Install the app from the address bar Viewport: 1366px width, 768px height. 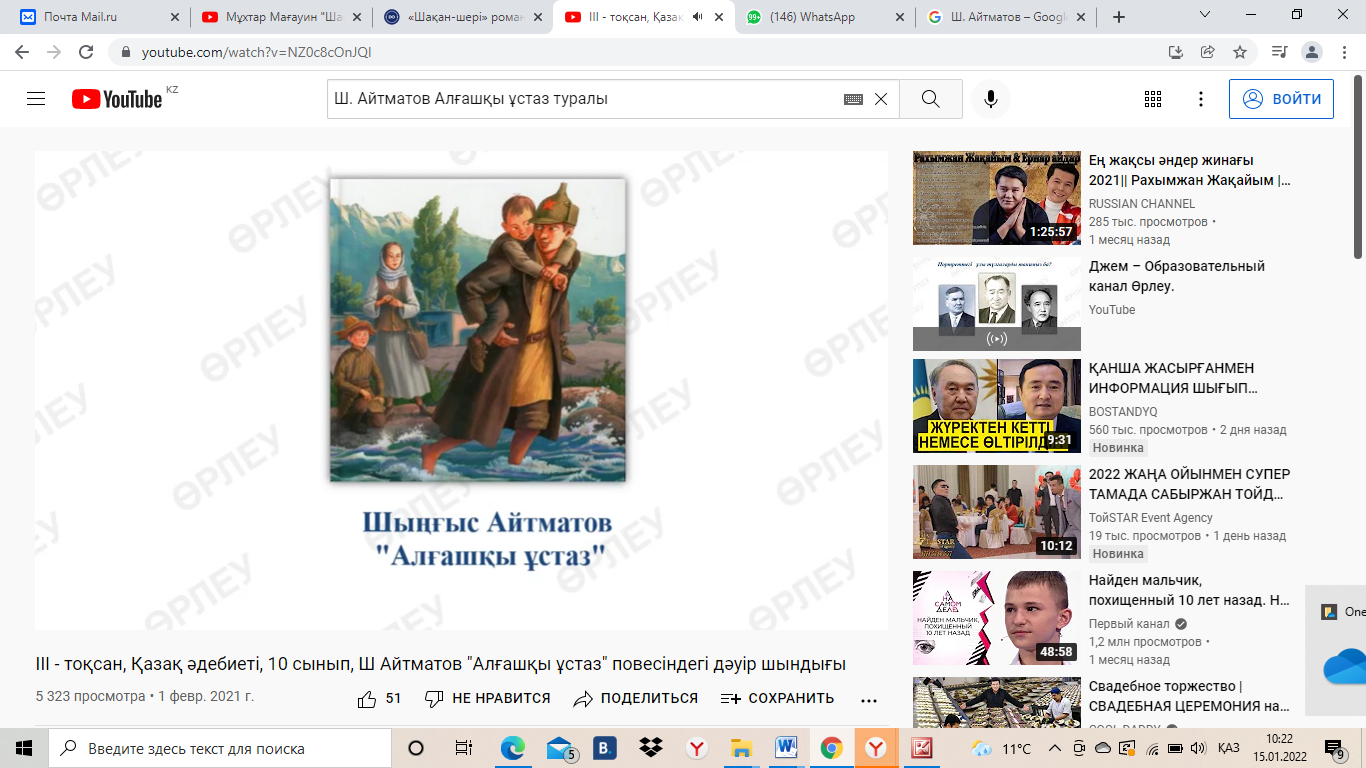click(x=1176, y=52)
